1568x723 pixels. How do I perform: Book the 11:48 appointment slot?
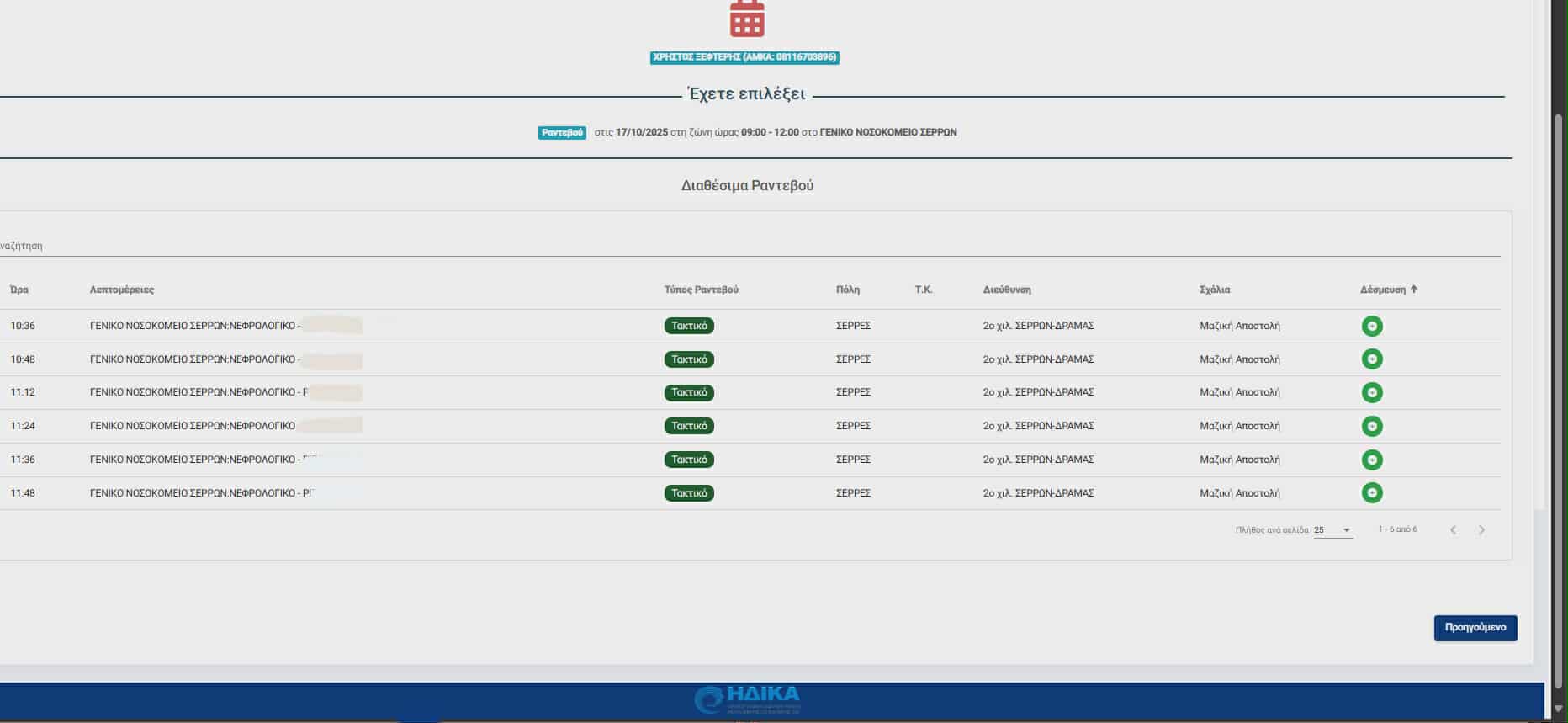click(1371, 492)
